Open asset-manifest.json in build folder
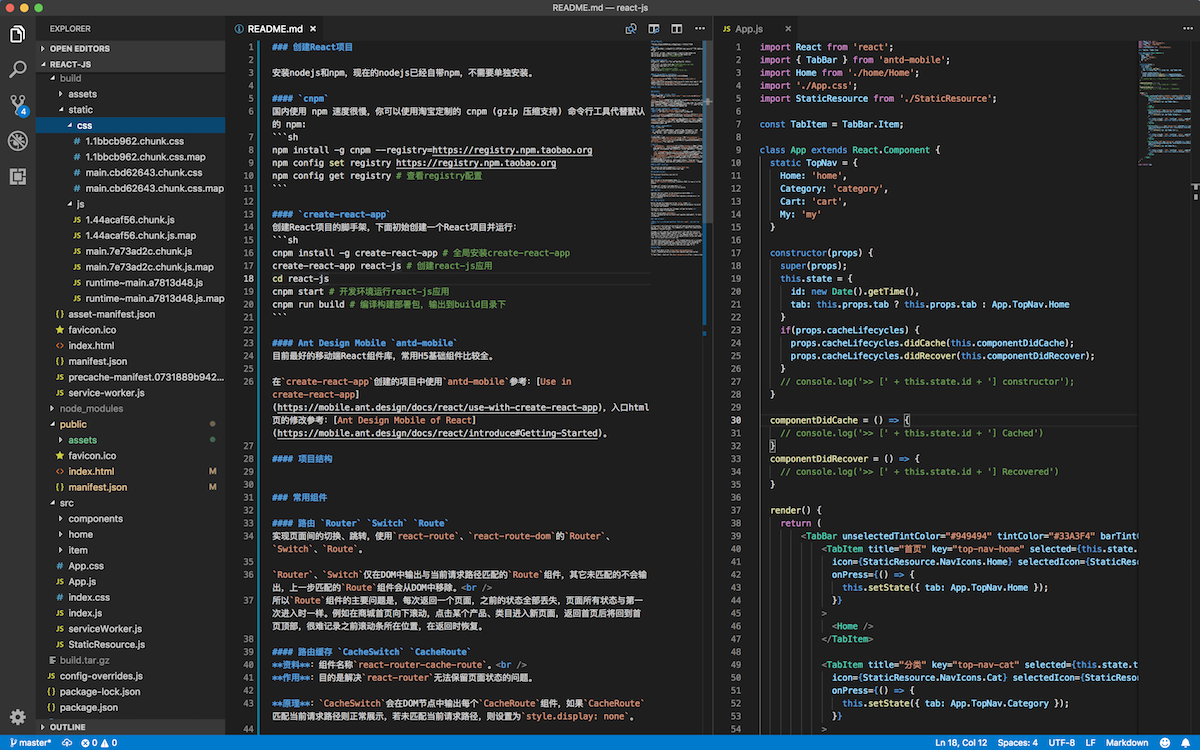 pyautogui.click(x=130, y=314)
